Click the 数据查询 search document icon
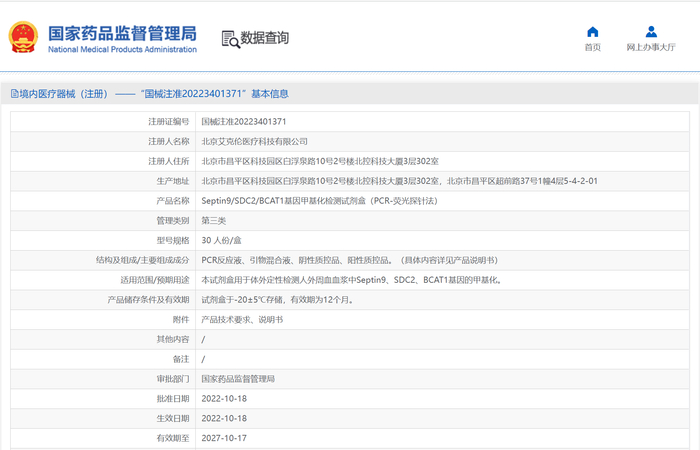 230,39
